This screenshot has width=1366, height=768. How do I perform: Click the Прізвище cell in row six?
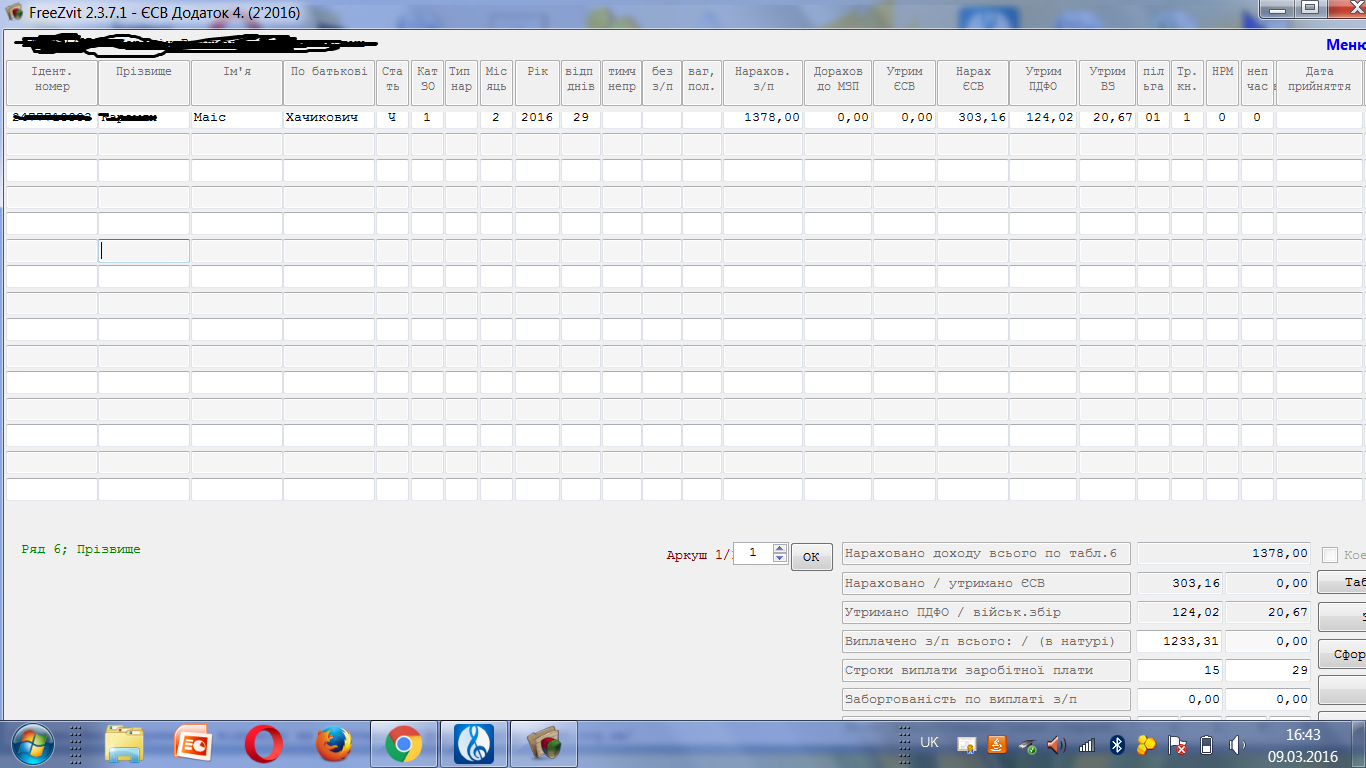144,251
